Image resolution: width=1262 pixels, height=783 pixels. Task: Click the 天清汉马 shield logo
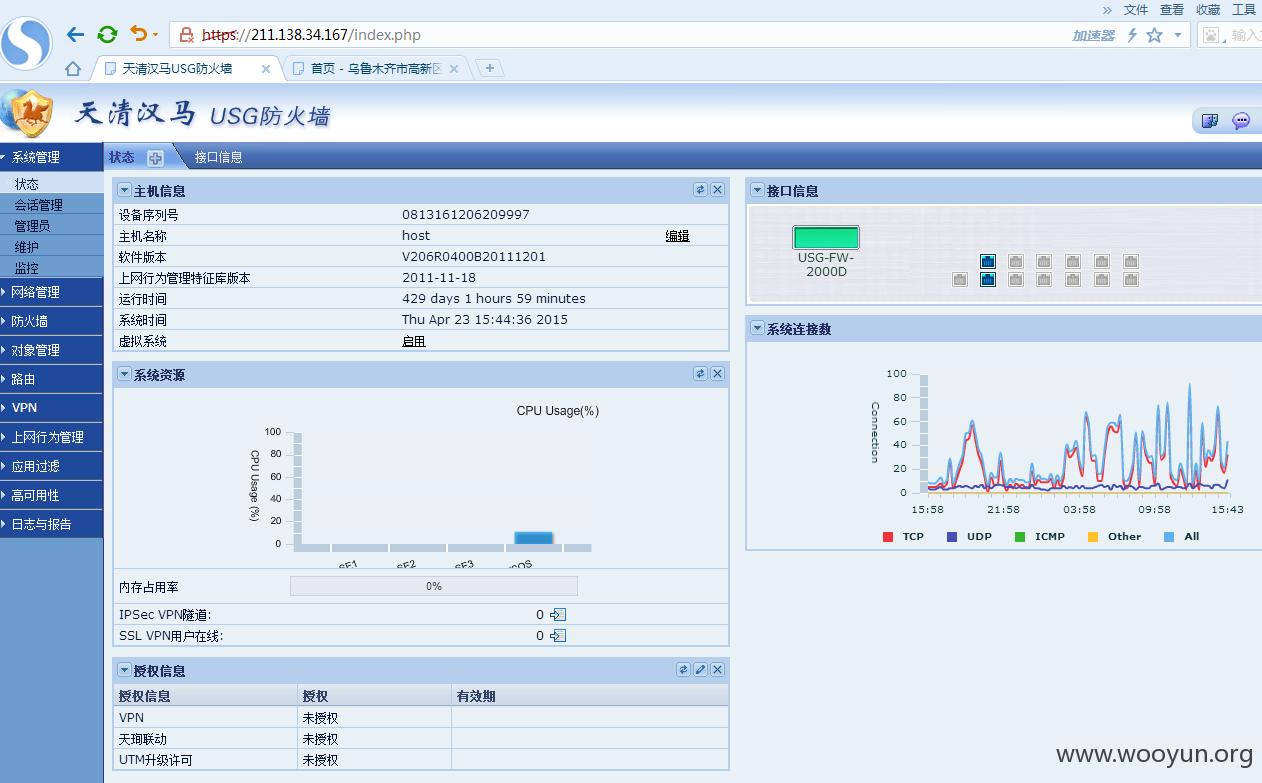point(29,113)
